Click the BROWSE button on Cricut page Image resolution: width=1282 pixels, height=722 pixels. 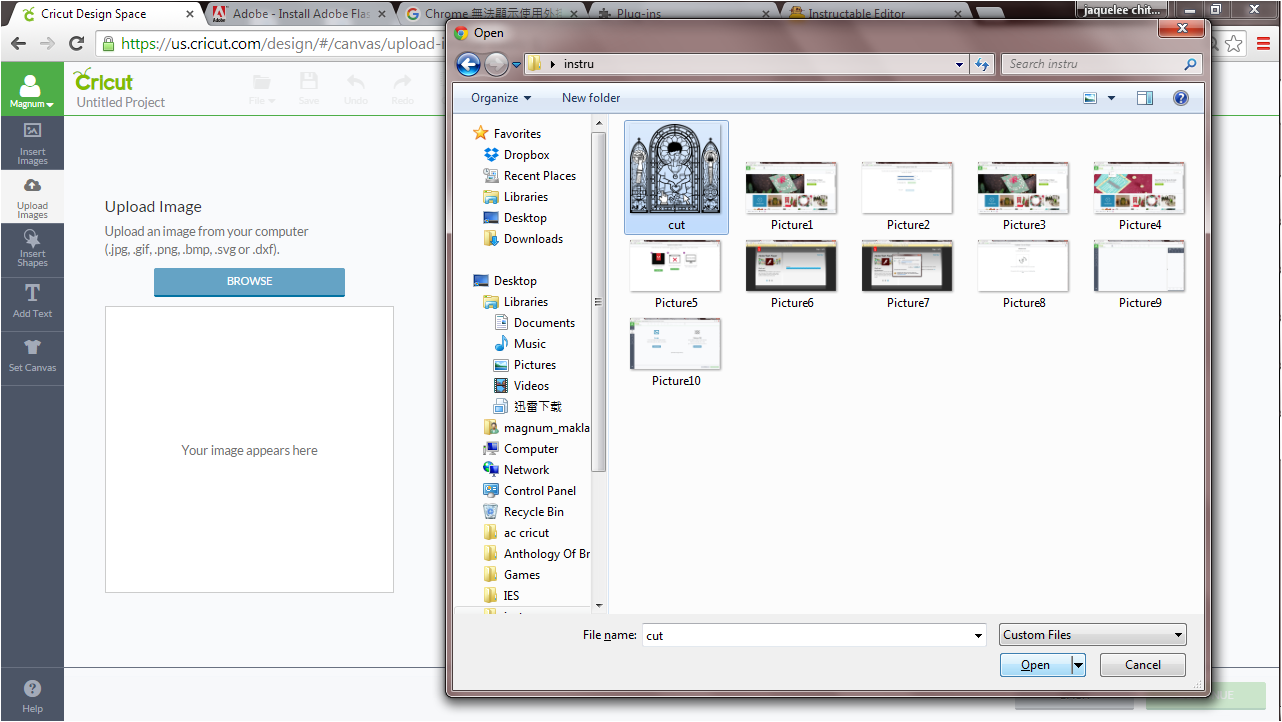point(249,282)
